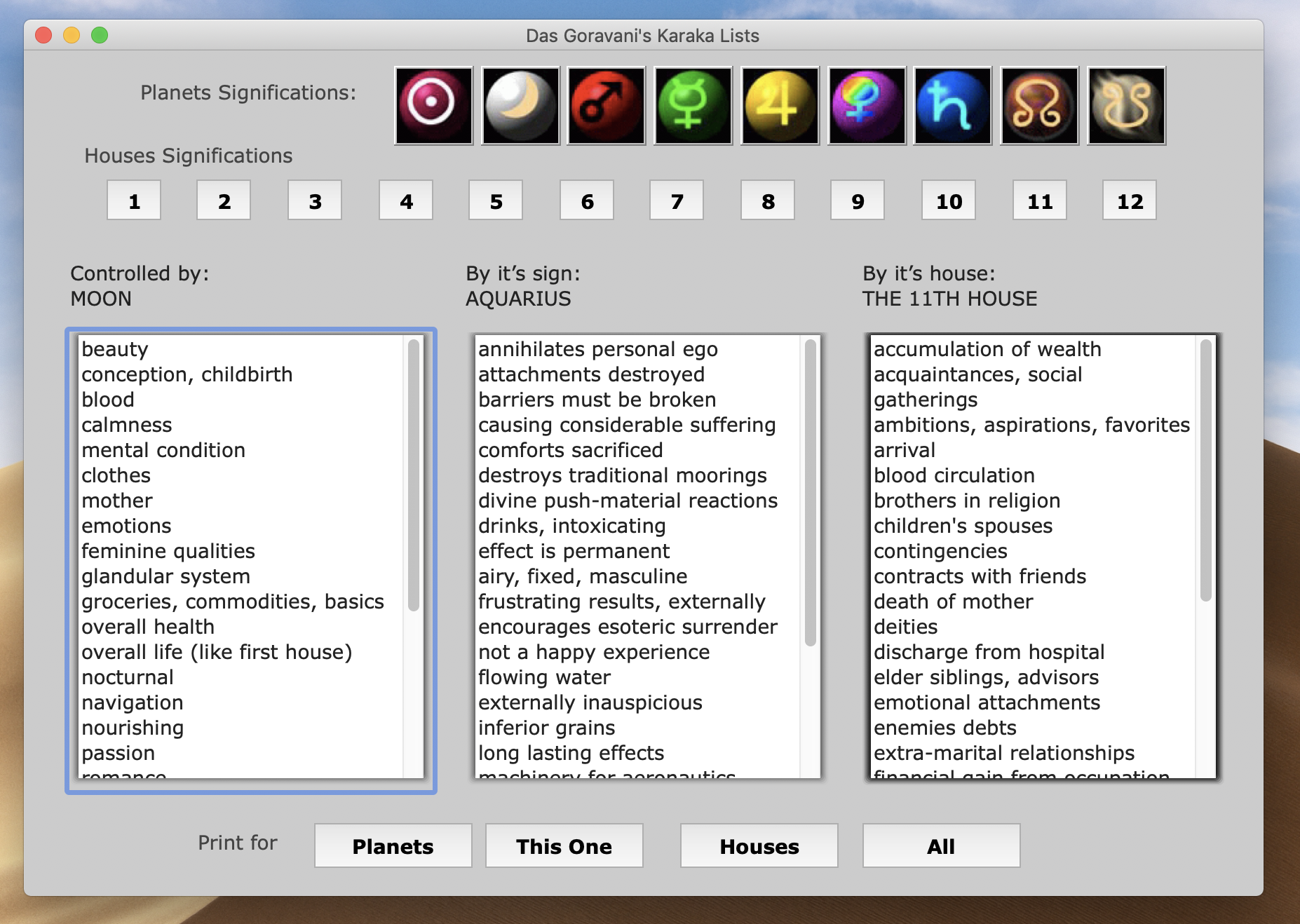Screen dimensions: 1300x924
Task: Pick the rainbow Venus icon
Action: pyautogui.click(x=867, y=106)
